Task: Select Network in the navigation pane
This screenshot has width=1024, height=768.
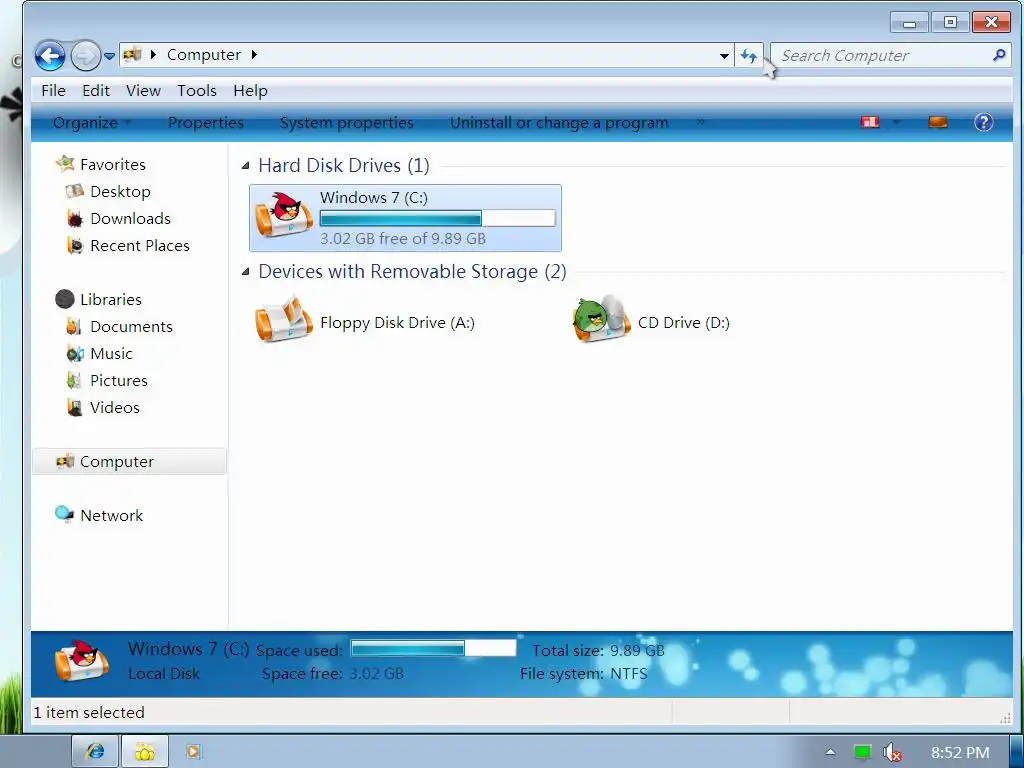Action: point(111,516)
